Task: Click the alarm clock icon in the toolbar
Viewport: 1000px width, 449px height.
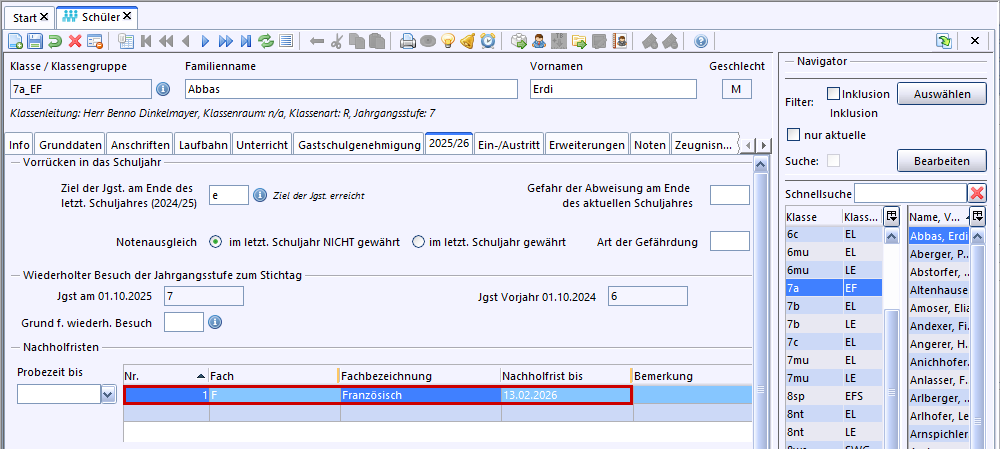Action: click(x=488, y=41)
